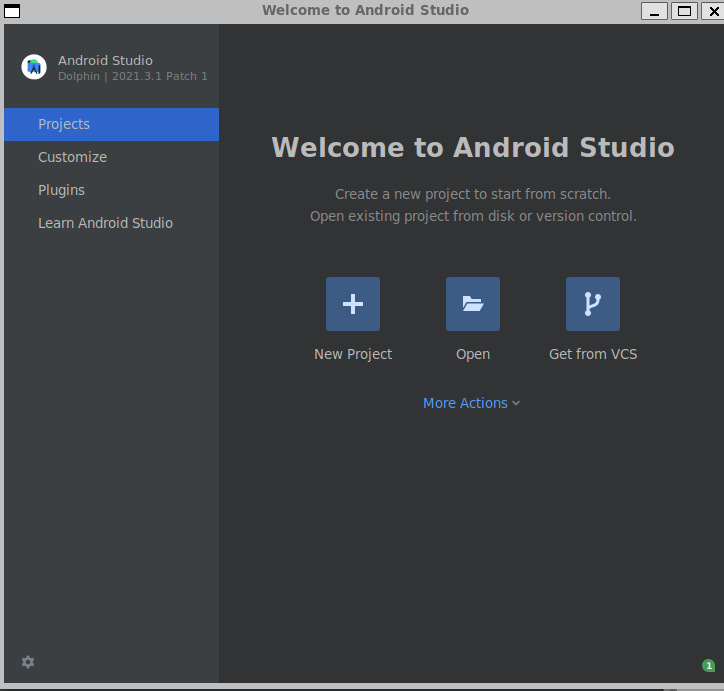Close the Welcome to Android Studio window
Screen dimensions: 724x691
[713, 11]
